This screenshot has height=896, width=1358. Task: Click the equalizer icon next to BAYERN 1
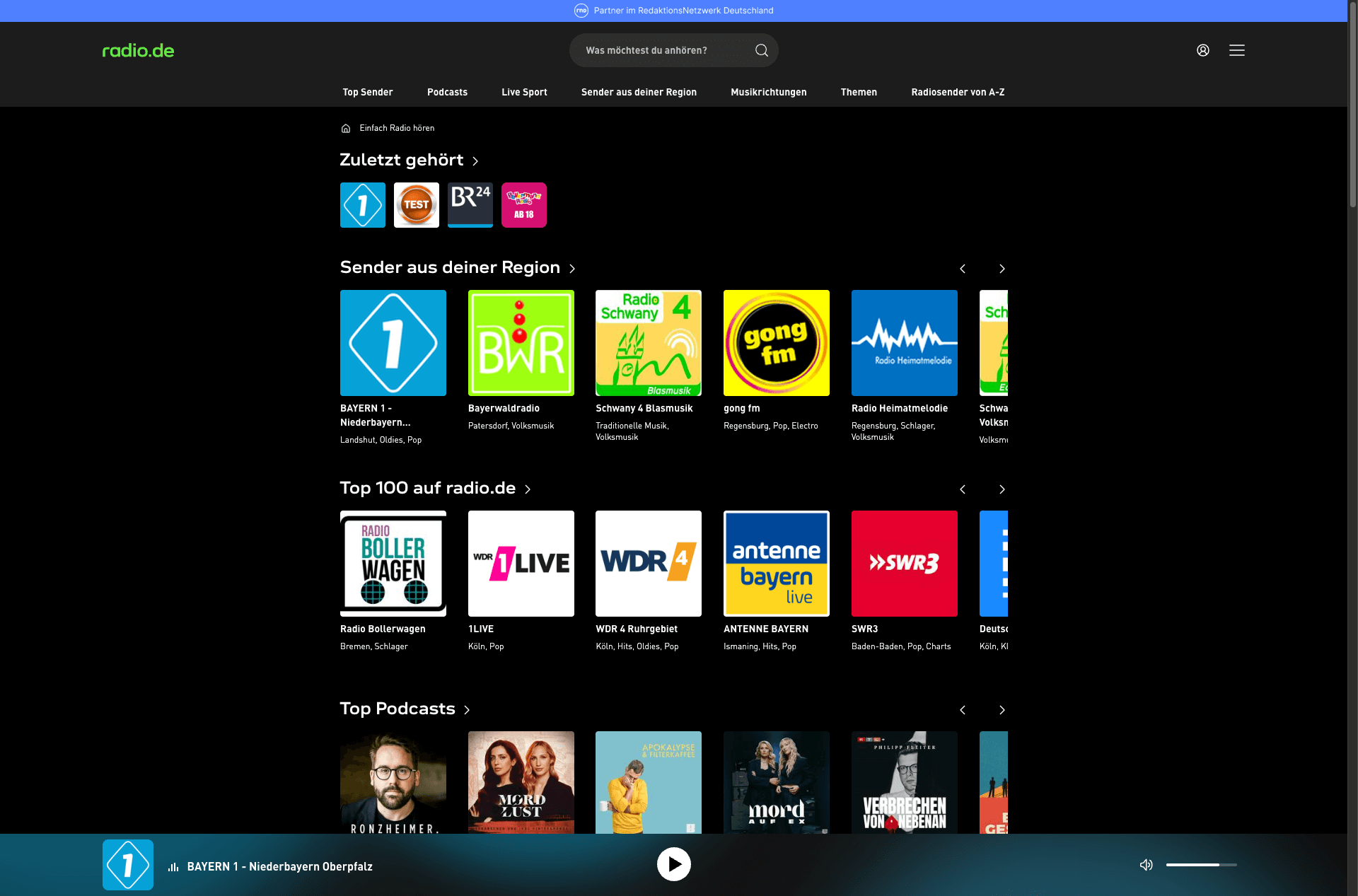tap(172, 865)
